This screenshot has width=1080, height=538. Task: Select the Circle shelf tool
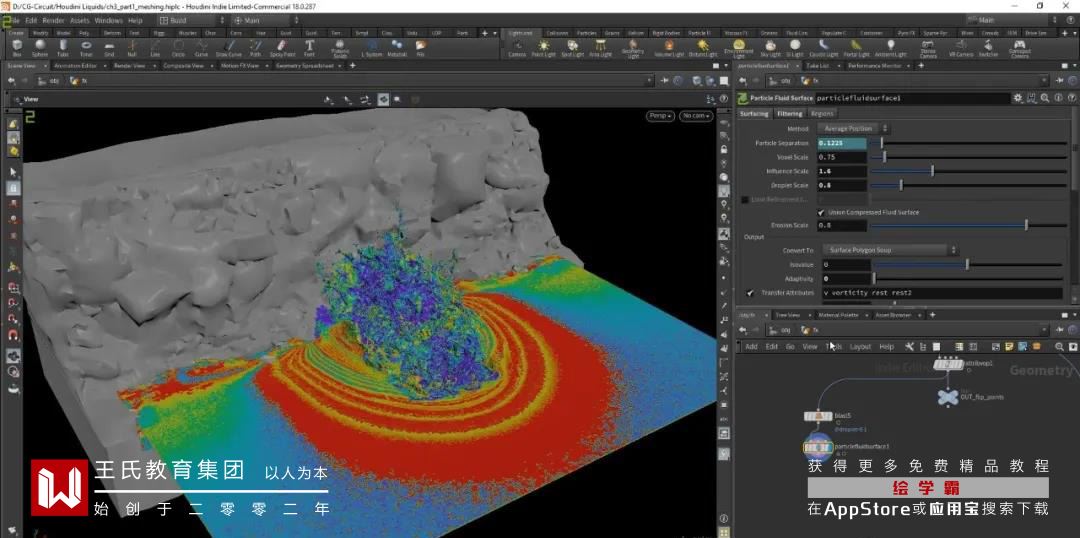click(x=178, y=48)
